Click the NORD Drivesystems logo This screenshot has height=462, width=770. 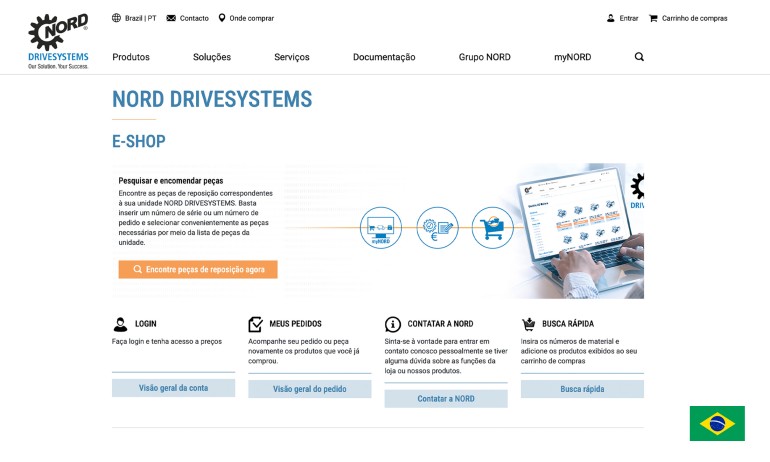click(58, 42)
